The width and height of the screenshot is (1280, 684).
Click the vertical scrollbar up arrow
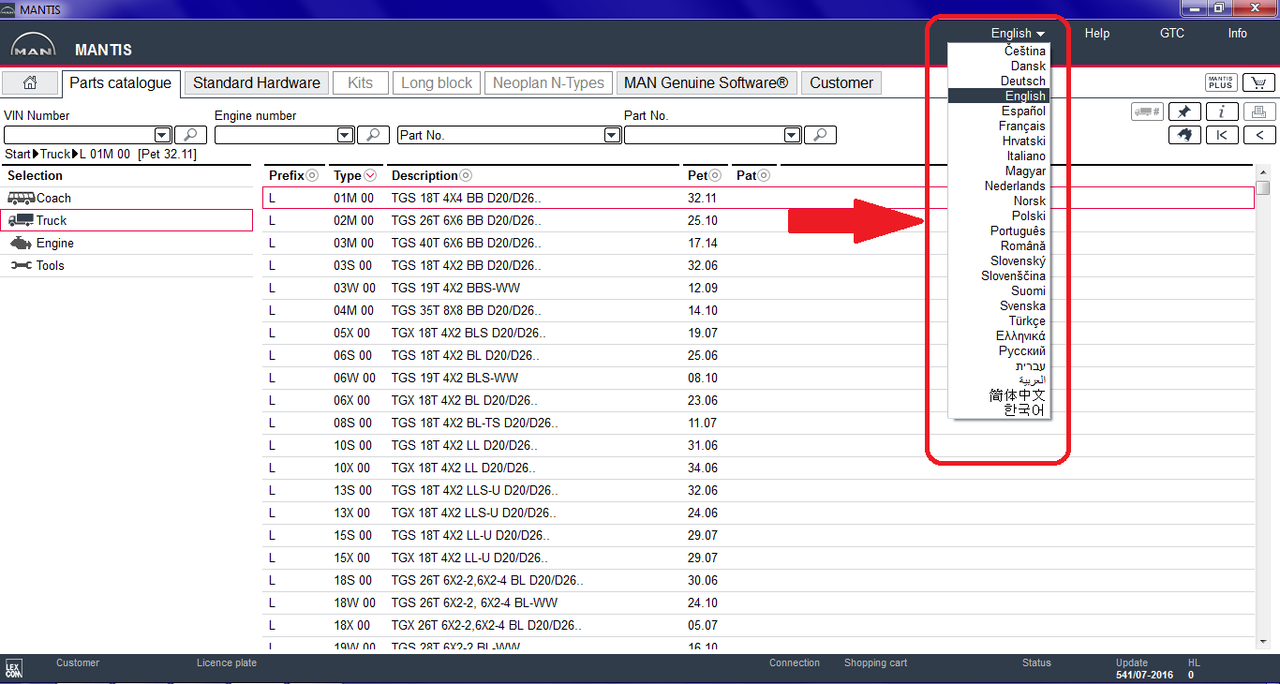(1264, 172)
